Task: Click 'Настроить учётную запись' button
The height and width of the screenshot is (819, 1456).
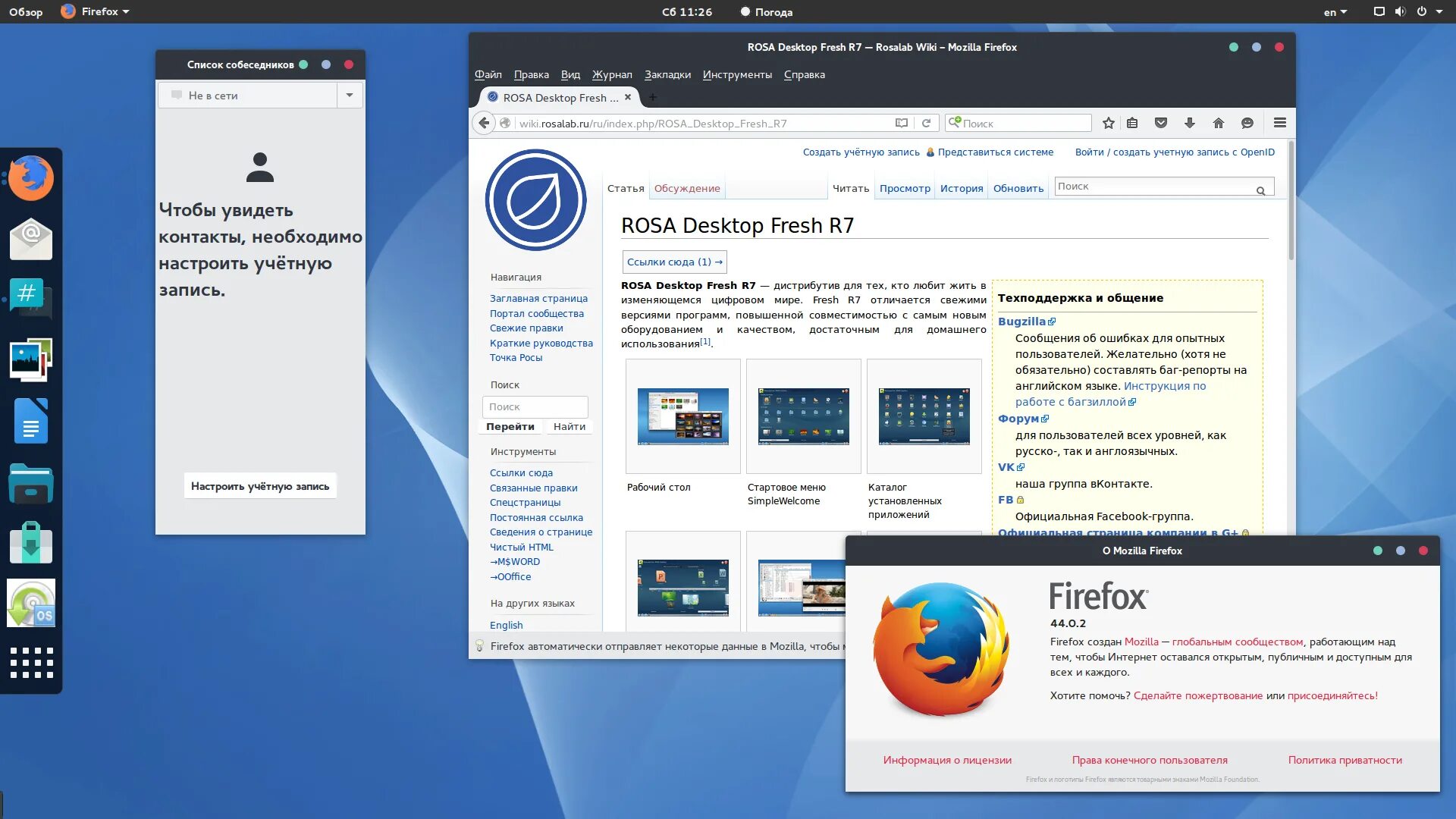Action: click(260, 486)
